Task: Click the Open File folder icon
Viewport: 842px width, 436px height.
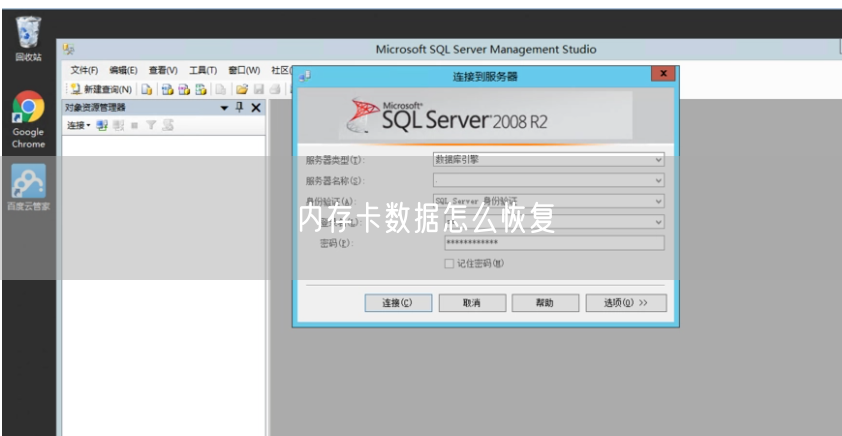Action: click(241, 89)
